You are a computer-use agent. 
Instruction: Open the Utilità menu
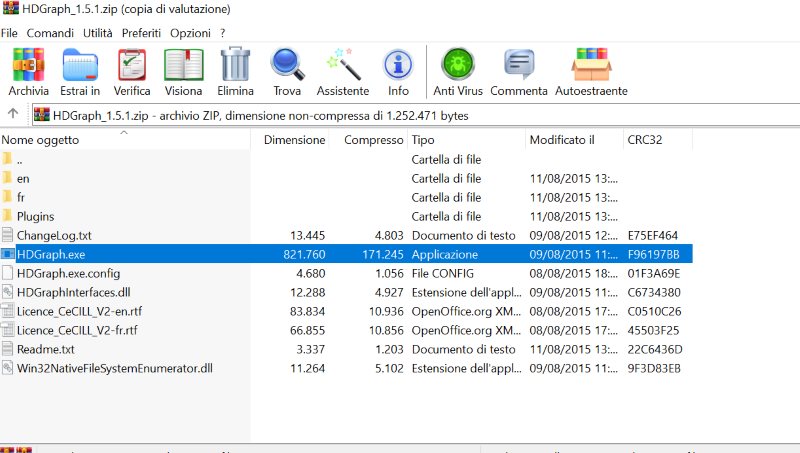[x=97, y=33]
